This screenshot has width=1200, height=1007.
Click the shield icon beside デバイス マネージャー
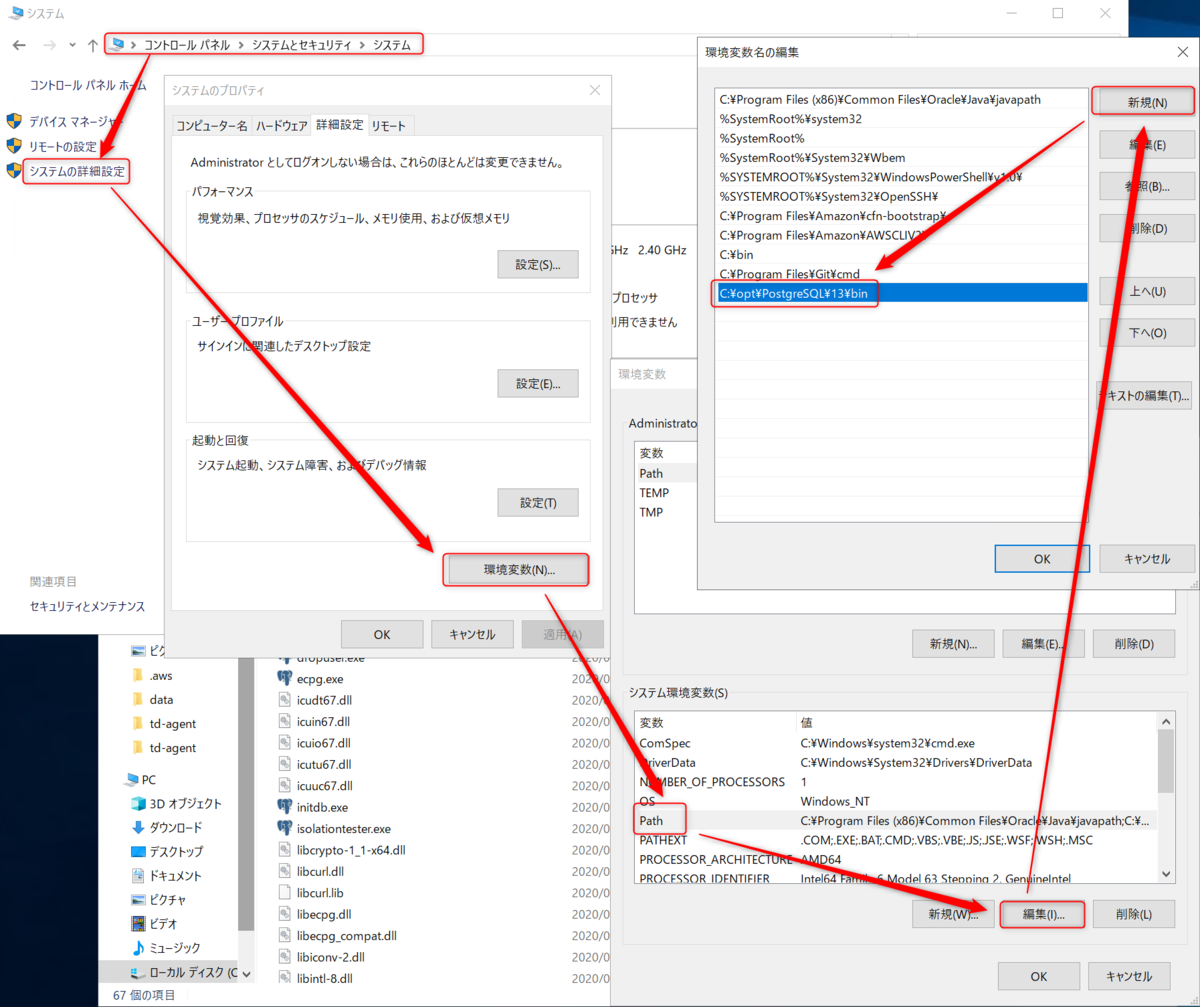tap(14, 122)
